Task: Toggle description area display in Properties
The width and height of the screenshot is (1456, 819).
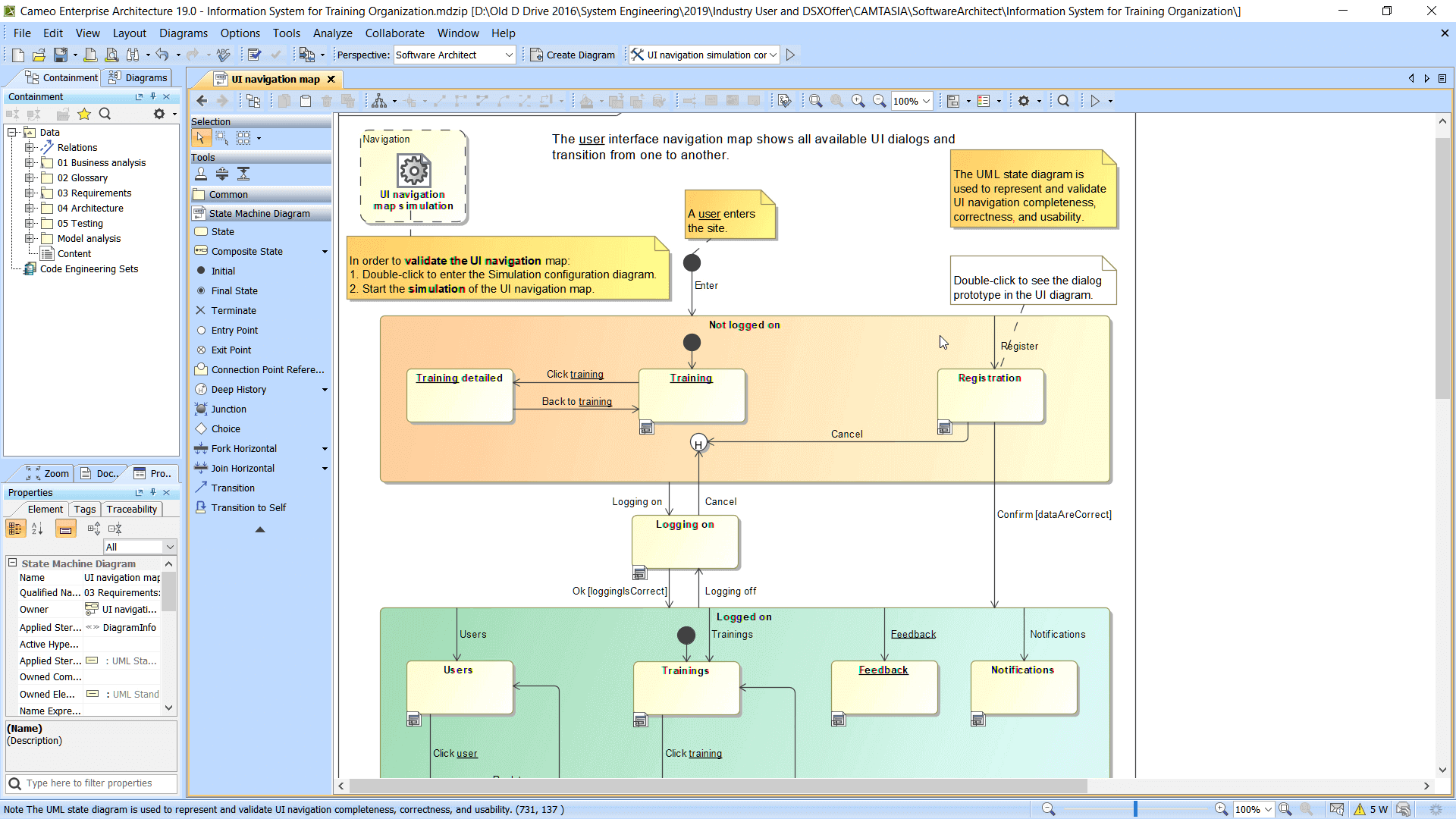Action: click(66, 529)
